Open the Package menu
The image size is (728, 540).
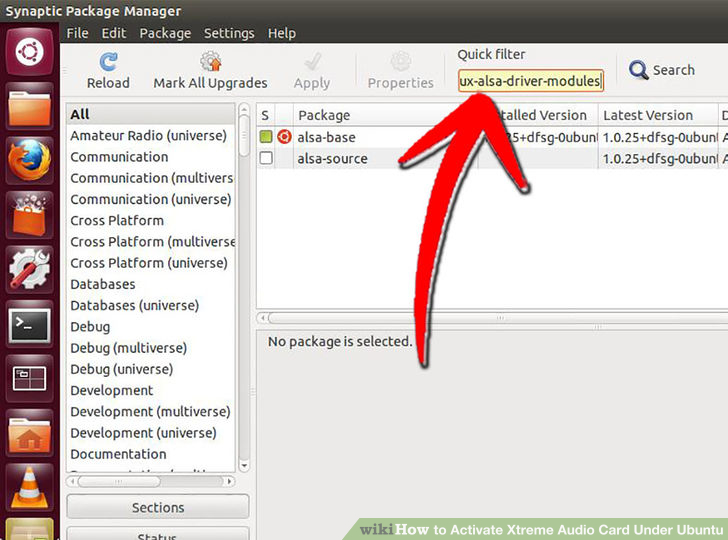click(x=165, y=33)
